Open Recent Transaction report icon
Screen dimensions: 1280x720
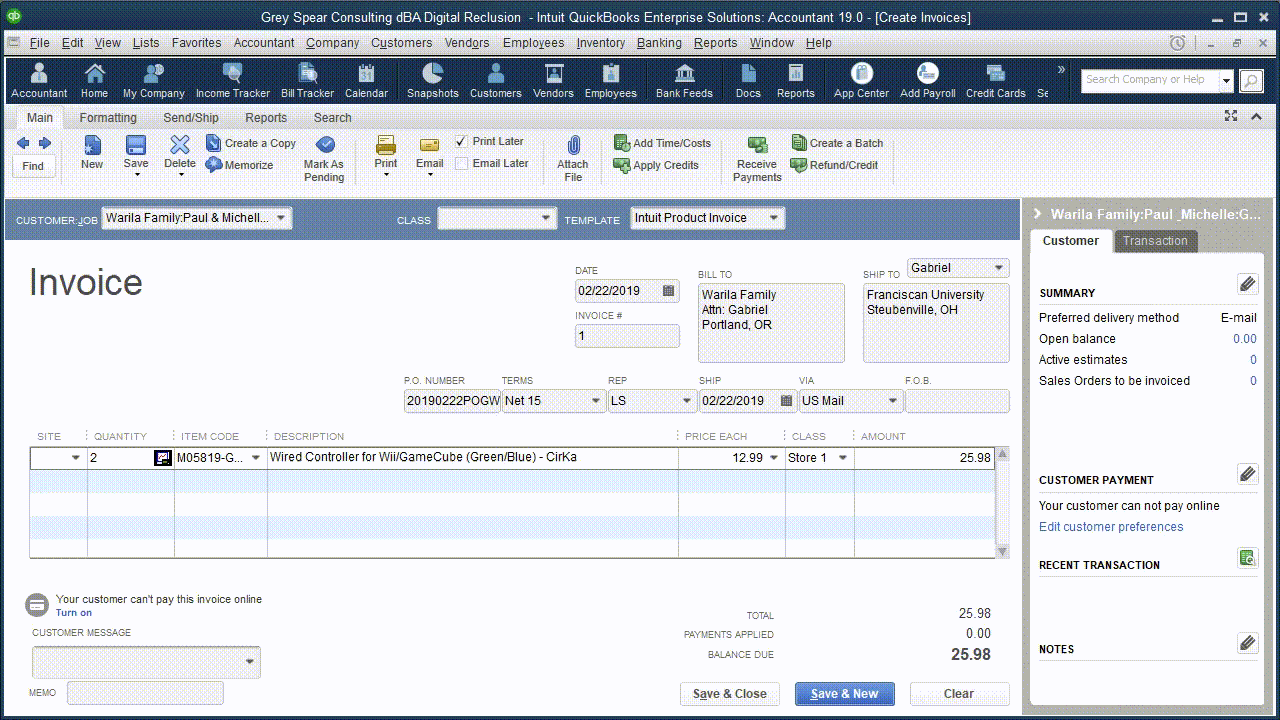pos(1247,558)
